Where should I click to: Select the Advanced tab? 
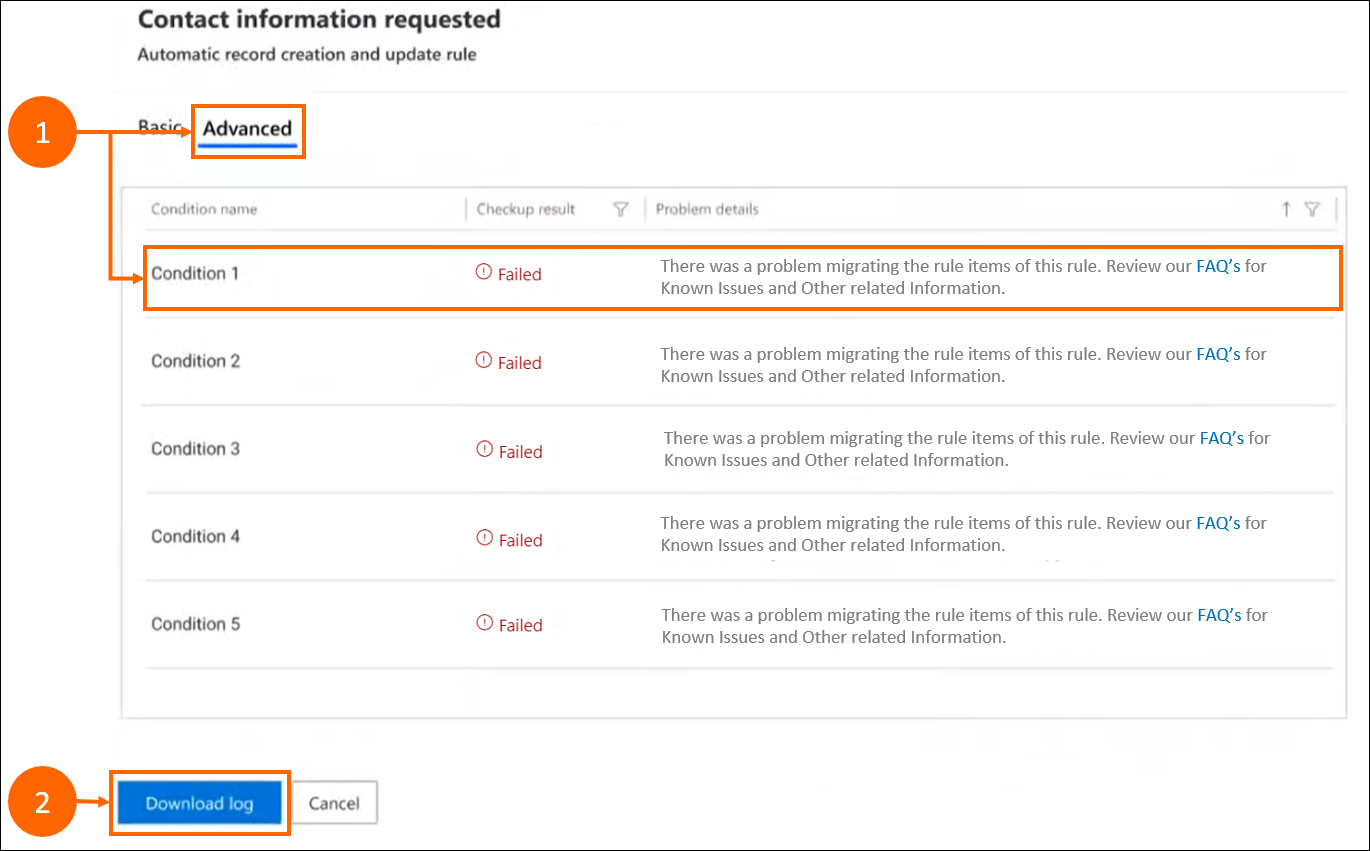[247, 128]
